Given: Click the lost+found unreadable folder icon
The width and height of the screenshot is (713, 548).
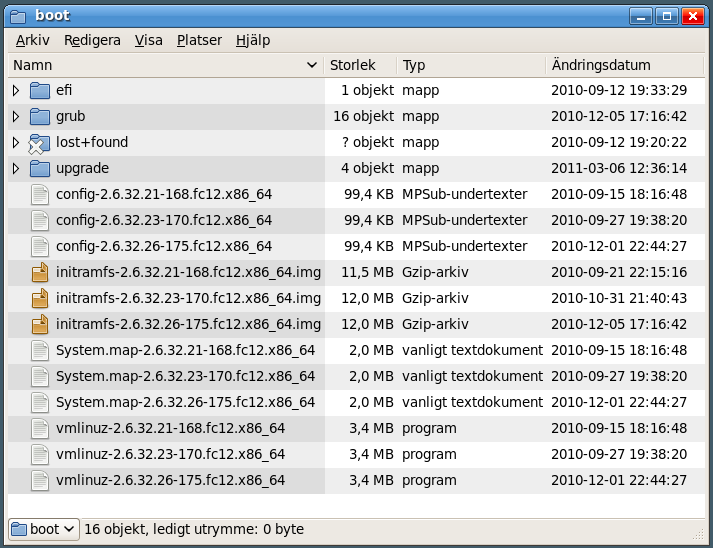Looking at the screenshot, I should 39,143.
